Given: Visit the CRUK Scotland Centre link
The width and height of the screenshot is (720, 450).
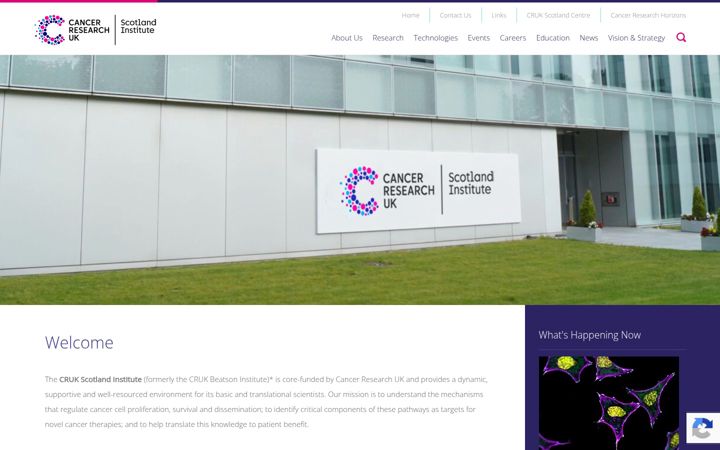Looking at the screenshot, I should (558, 15).
